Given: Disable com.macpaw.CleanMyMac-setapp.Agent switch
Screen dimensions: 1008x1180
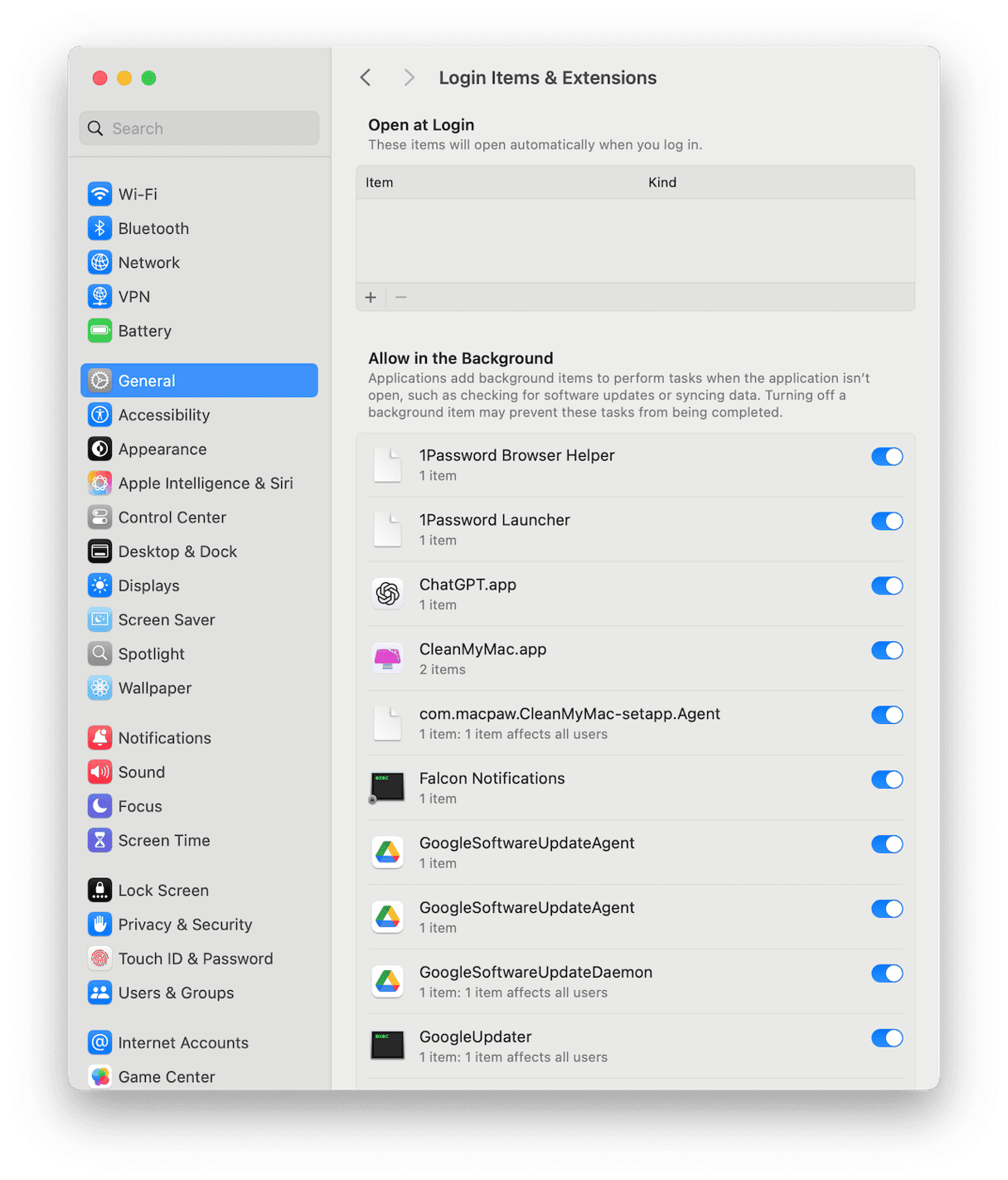Looking at the screenshot, I should (x=887, y=716).
